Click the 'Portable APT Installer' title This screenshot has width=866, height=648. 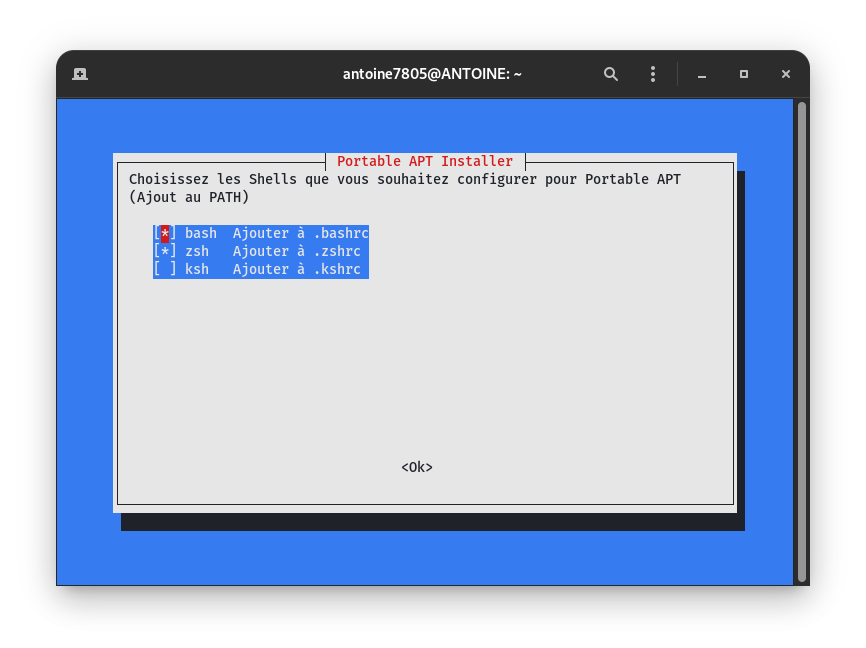point(425,161)
